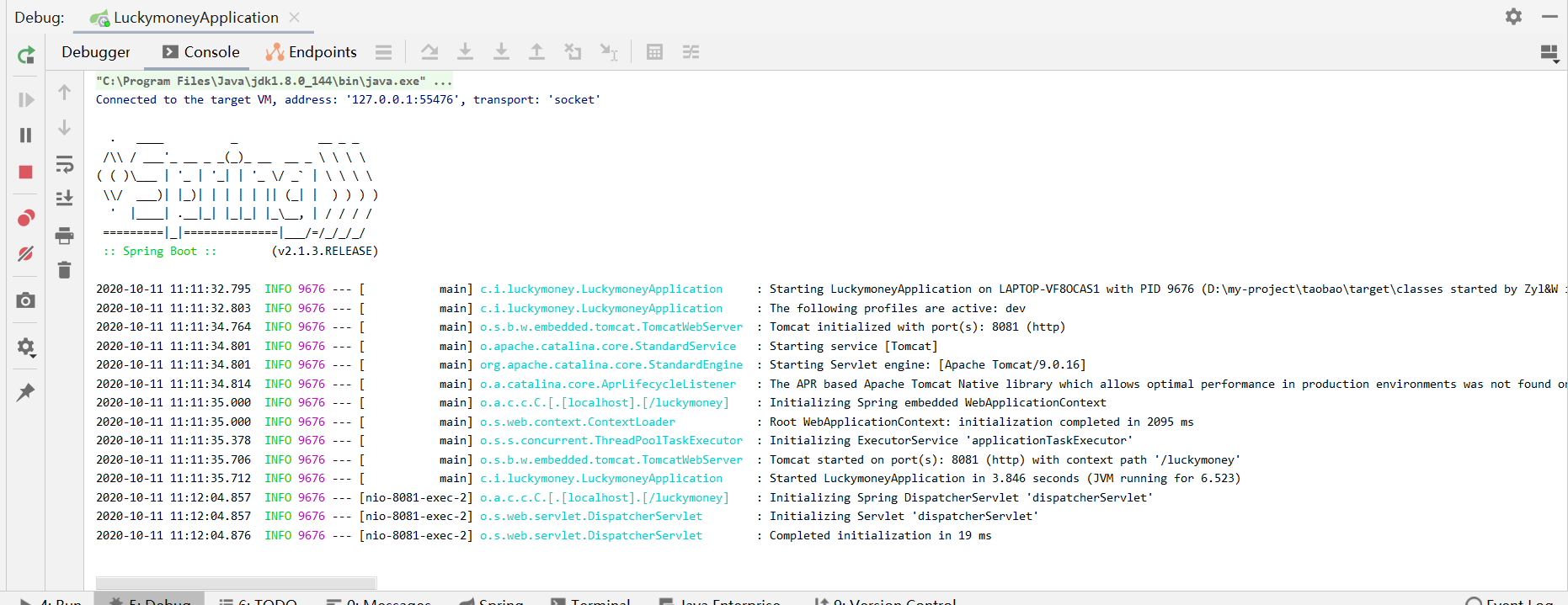
Task: Toggle Mute Breakpoints
Action: coord(26,253)
